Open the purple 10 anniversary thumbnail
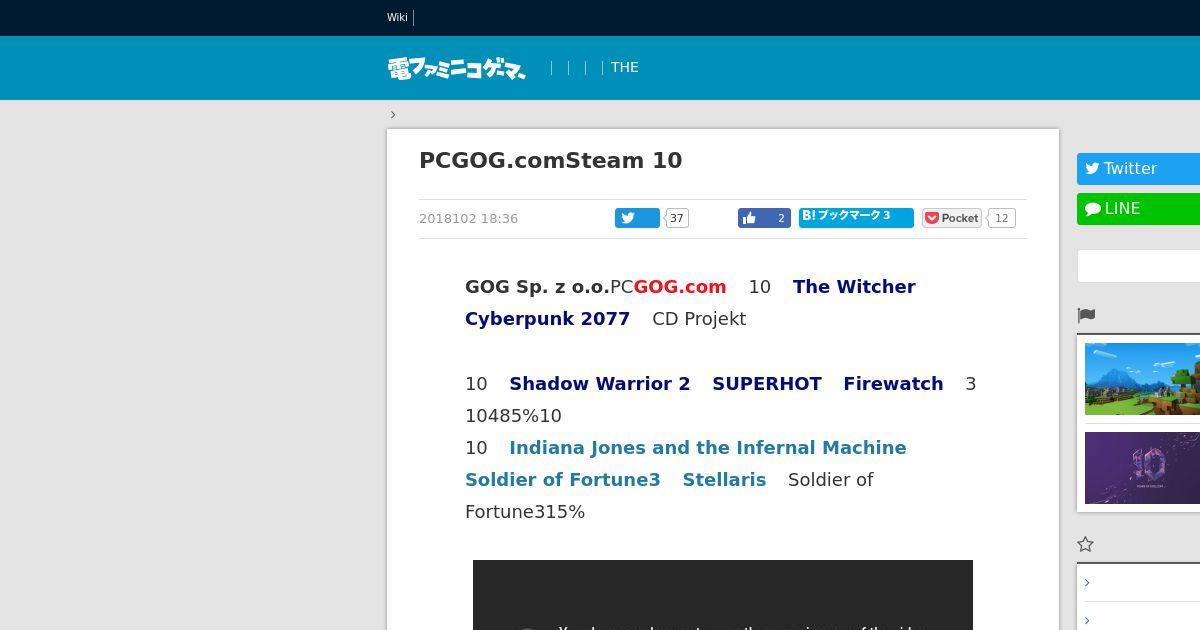This screenshot has height=630, width=1200. (1142, 468)
